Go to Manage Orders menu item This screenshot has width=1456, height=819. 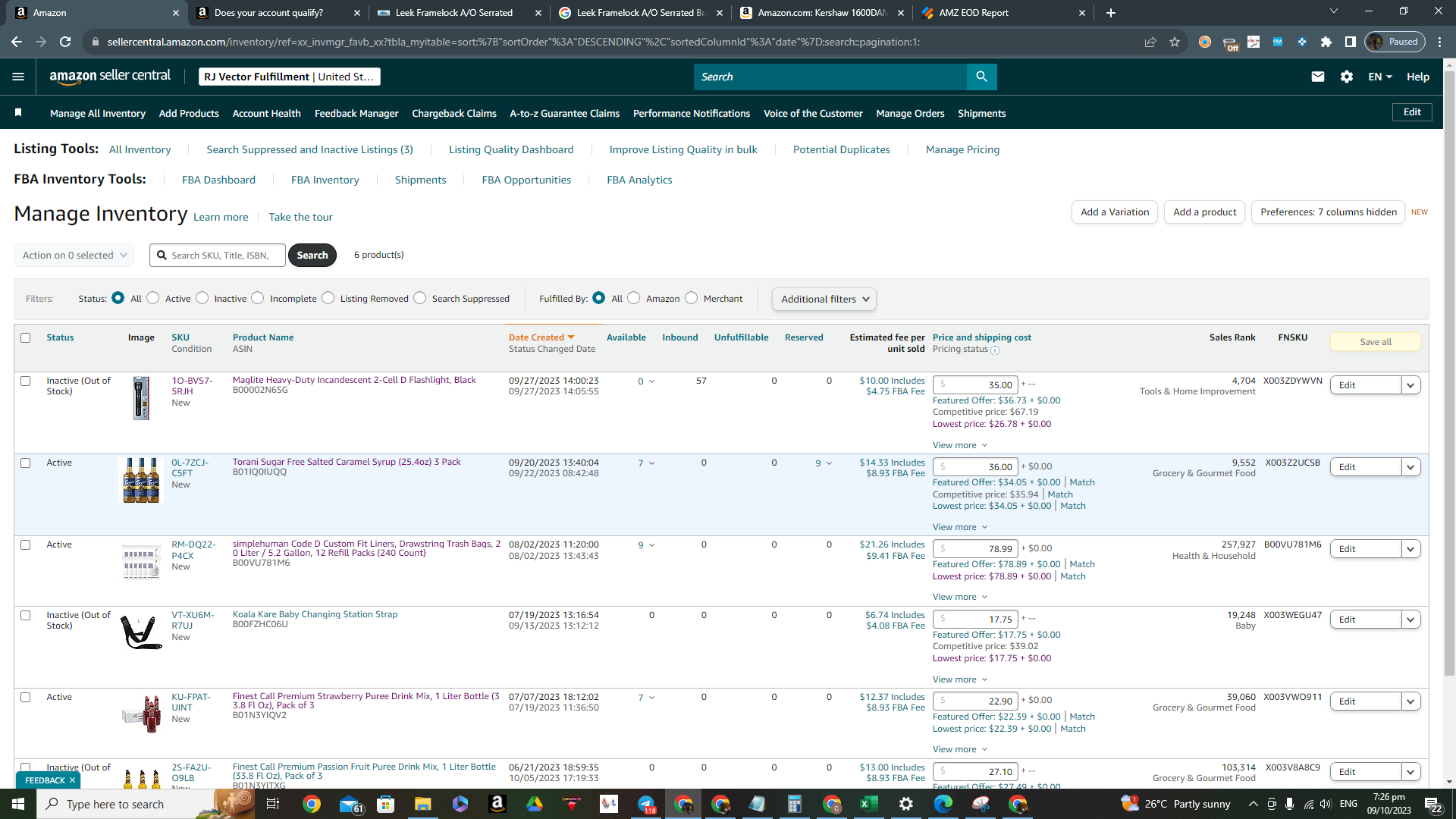[x=910, y=113]
